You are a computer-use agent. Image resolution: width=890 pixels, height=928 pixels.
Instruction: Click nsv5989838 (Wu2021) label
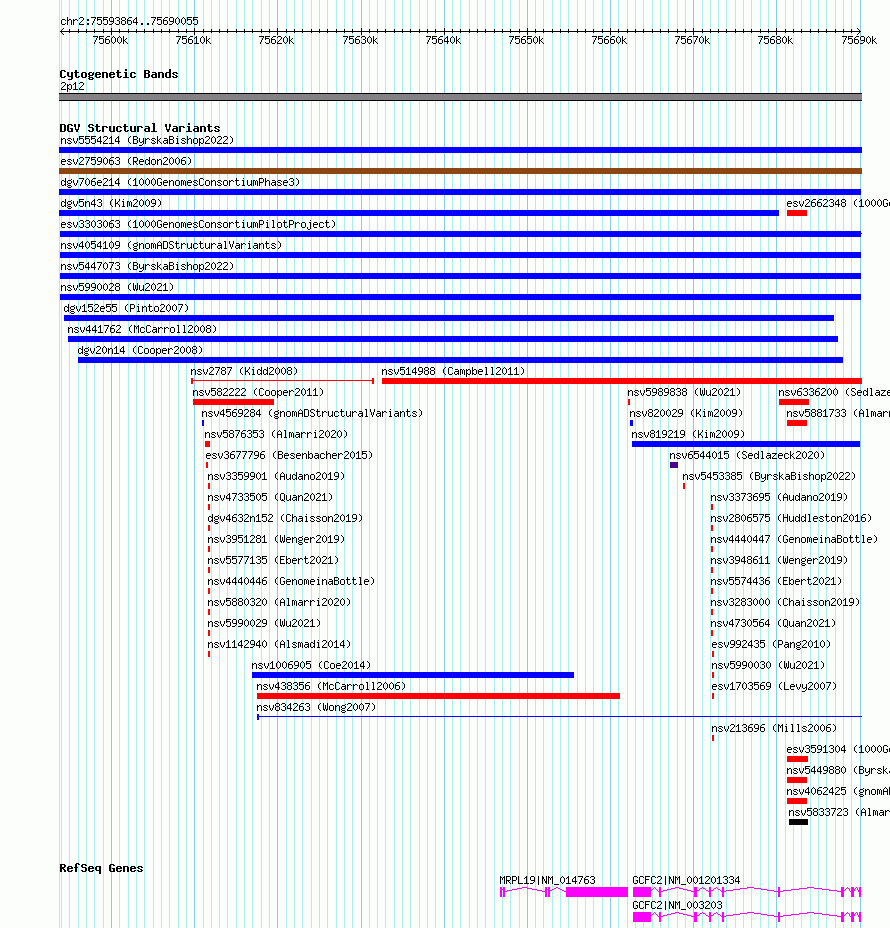click(684, 392)
